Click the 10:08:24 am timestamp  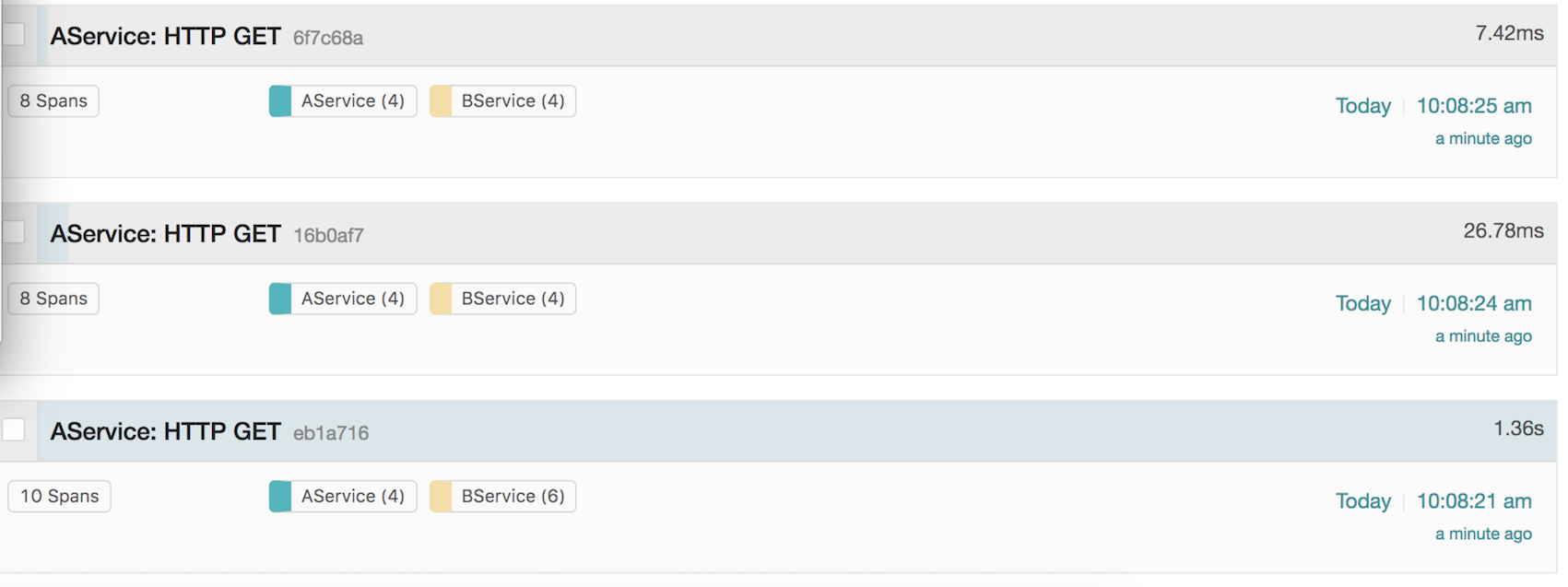[1474, 303]
